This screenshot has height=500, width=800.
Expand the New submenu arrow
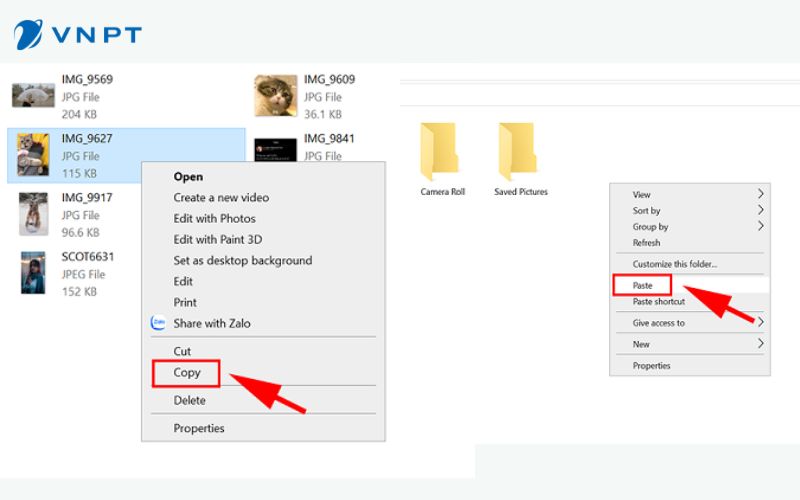(760, 343)
